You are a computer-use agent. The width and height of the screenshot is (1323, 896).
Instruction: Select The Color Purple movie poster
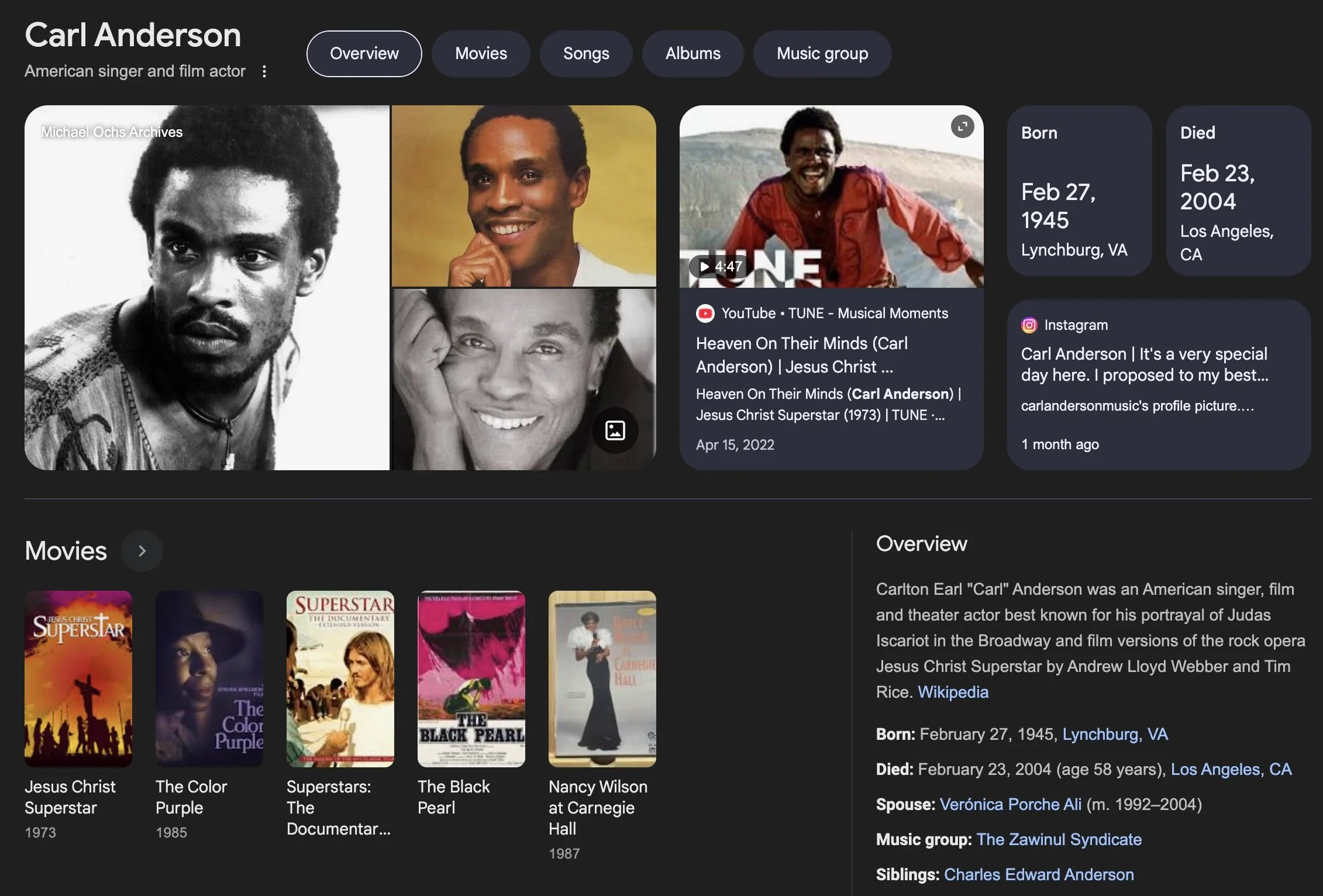(209, 678)
